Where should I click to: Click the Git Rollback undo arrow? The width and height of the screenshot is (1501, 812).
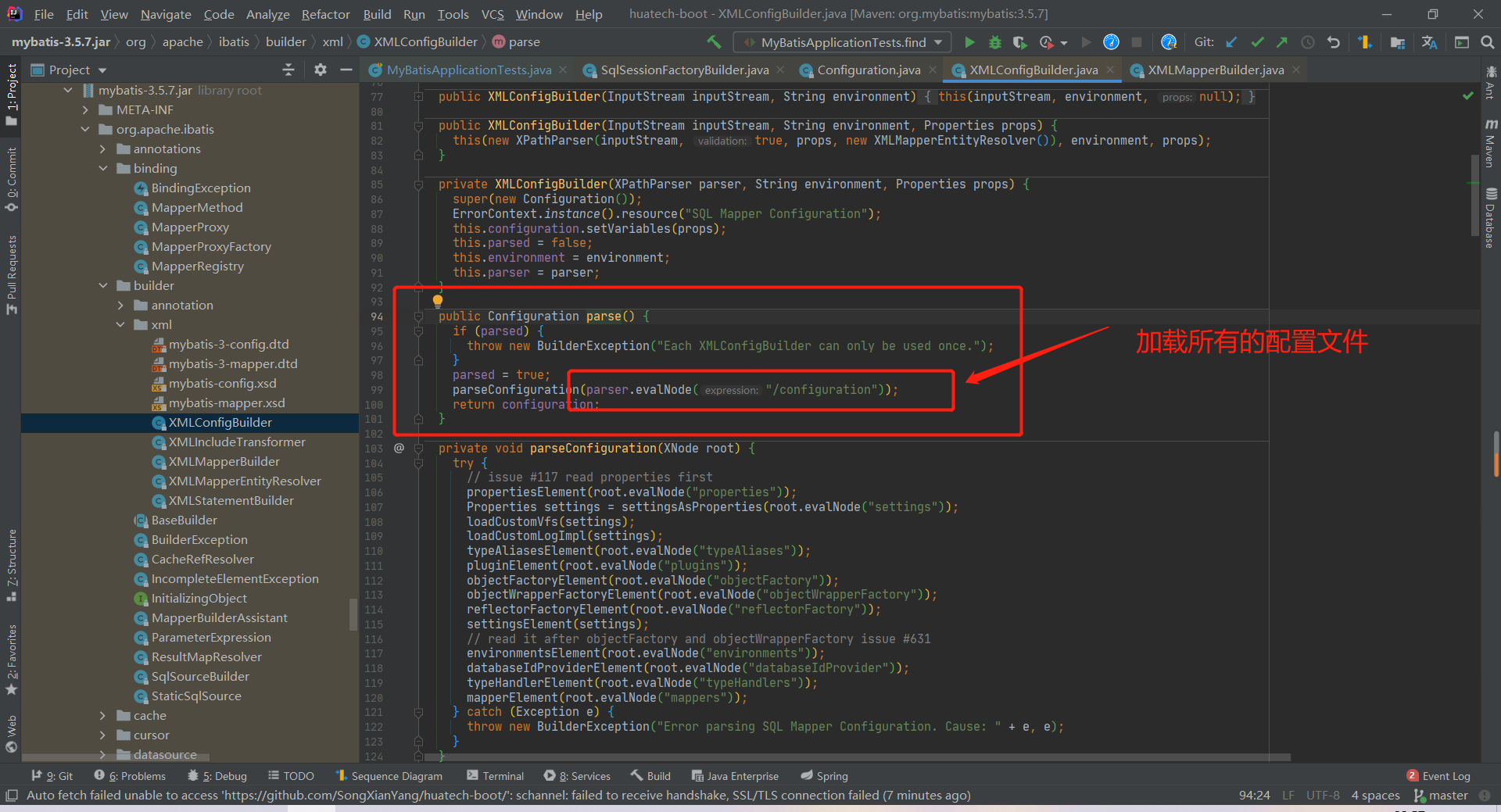[1334, 42]
